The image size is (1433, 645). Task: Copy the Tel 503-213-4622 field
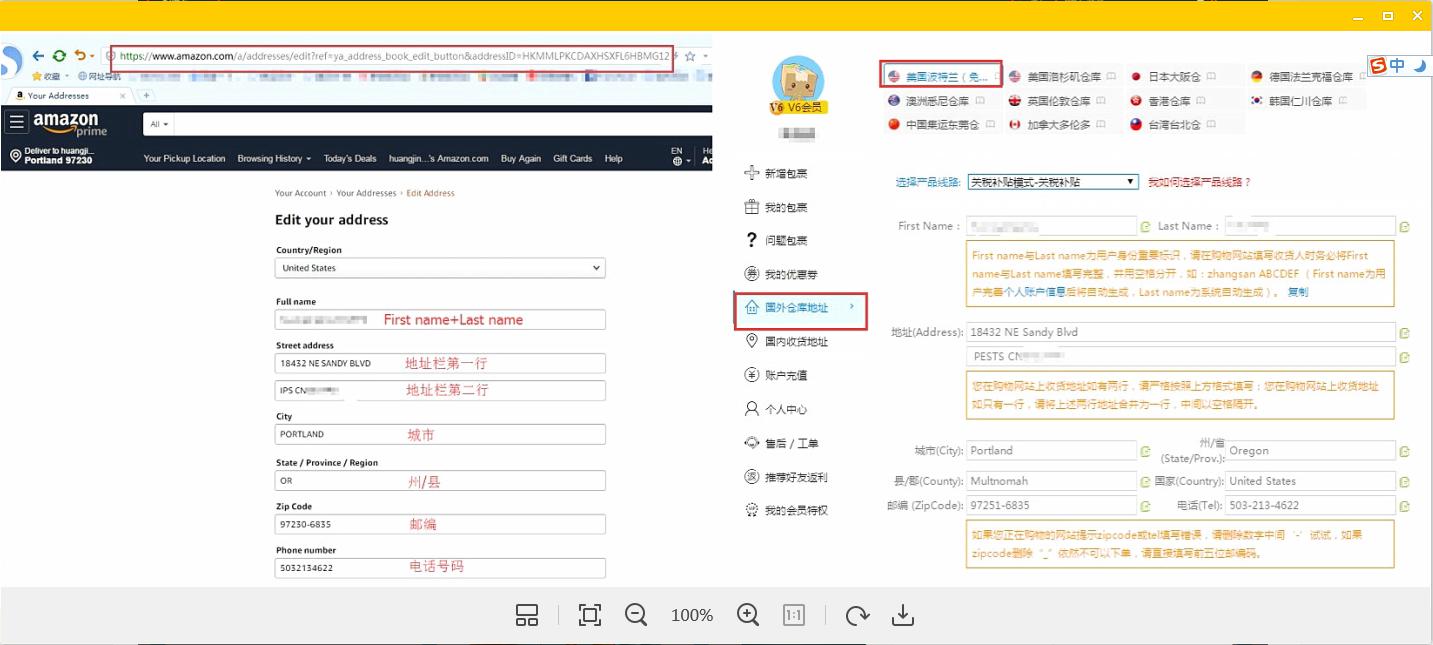[x=1405, y=506]
